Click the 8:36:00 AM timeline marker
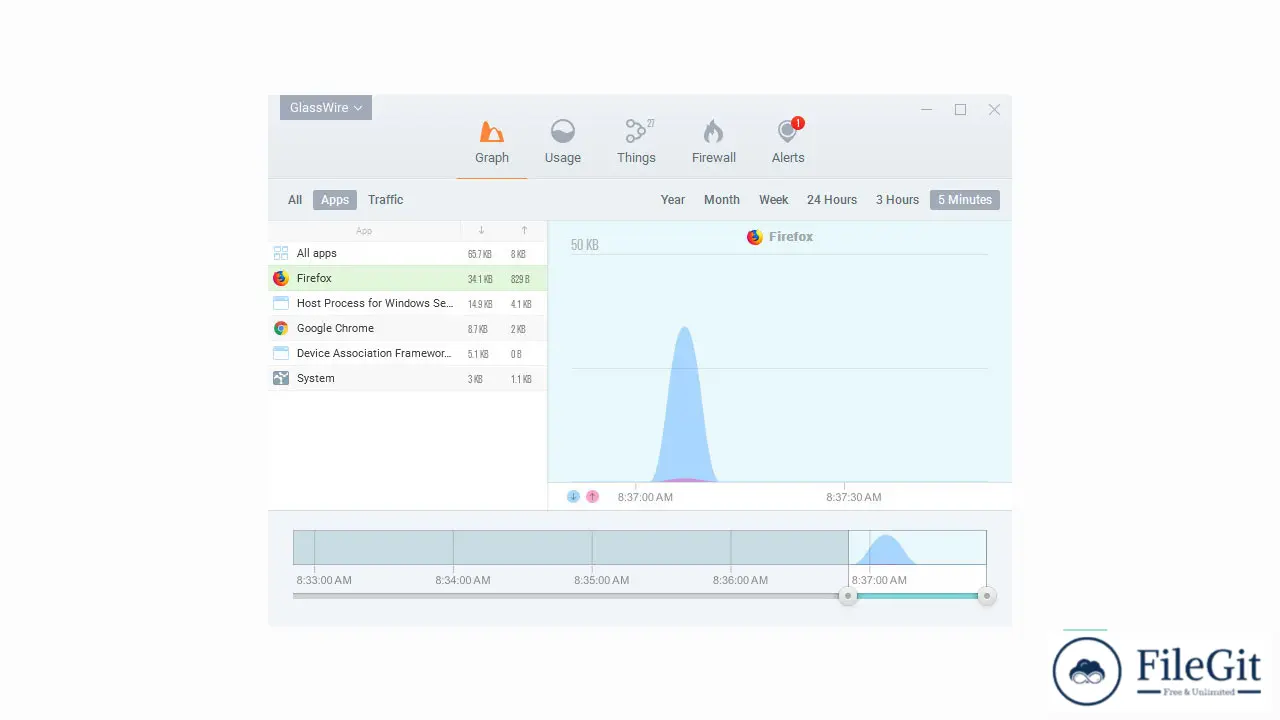The width and height of the screenshot is (1280, 720). tap(741, 580)
